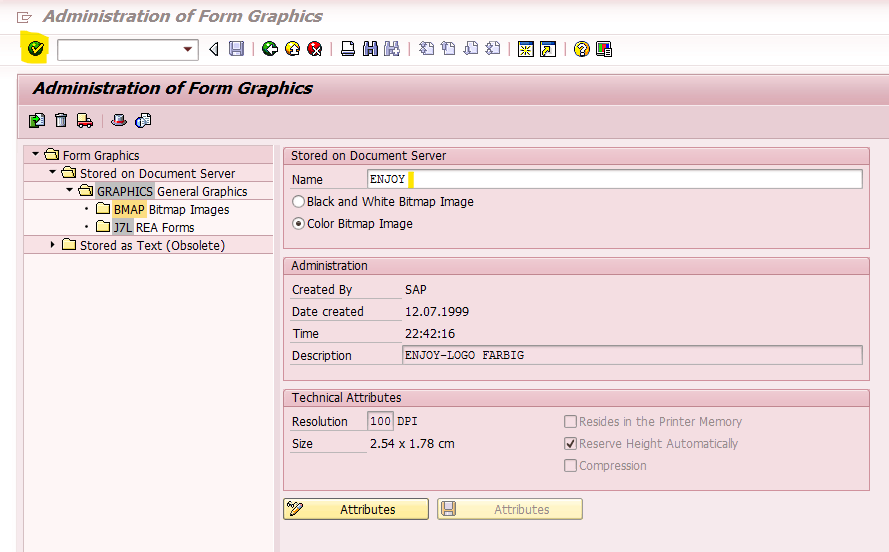Viewport: 889px width, 552px height.
Task: Click the Find Next binoculars icon
Action: click(x=392, y=49)
